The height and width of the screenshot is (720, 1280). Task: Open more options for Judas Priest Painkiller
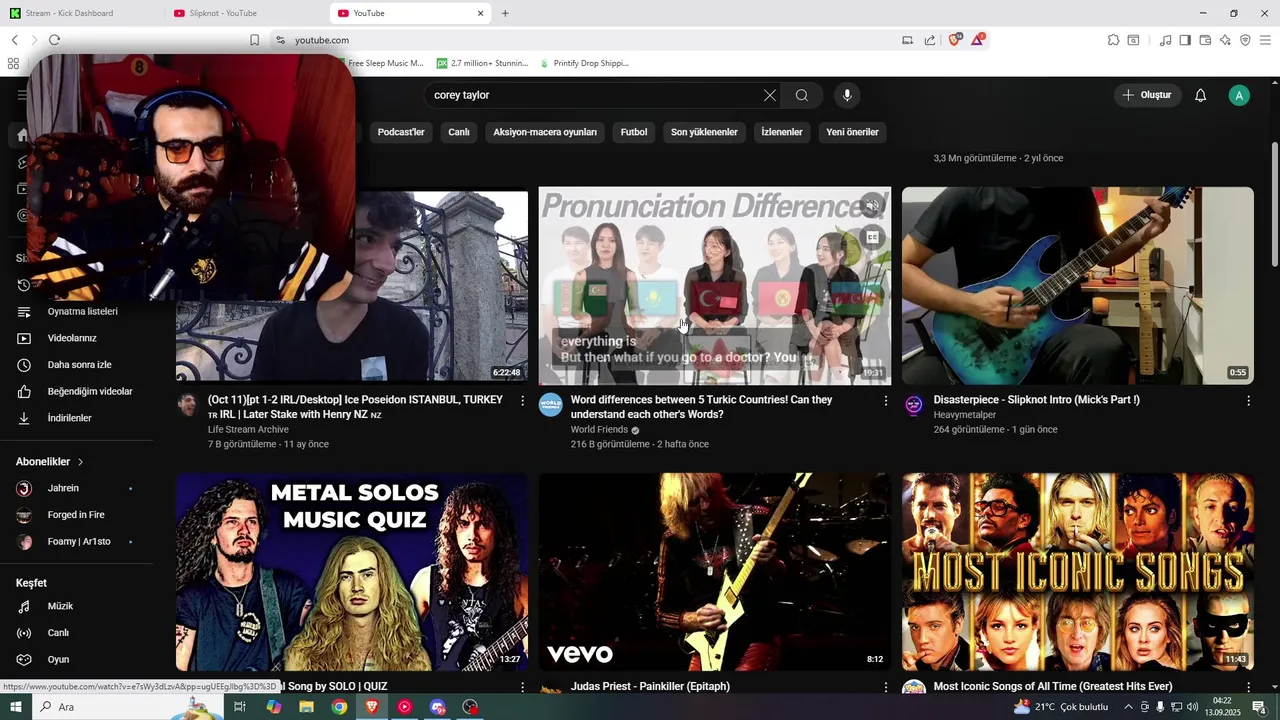coord(885,688)
